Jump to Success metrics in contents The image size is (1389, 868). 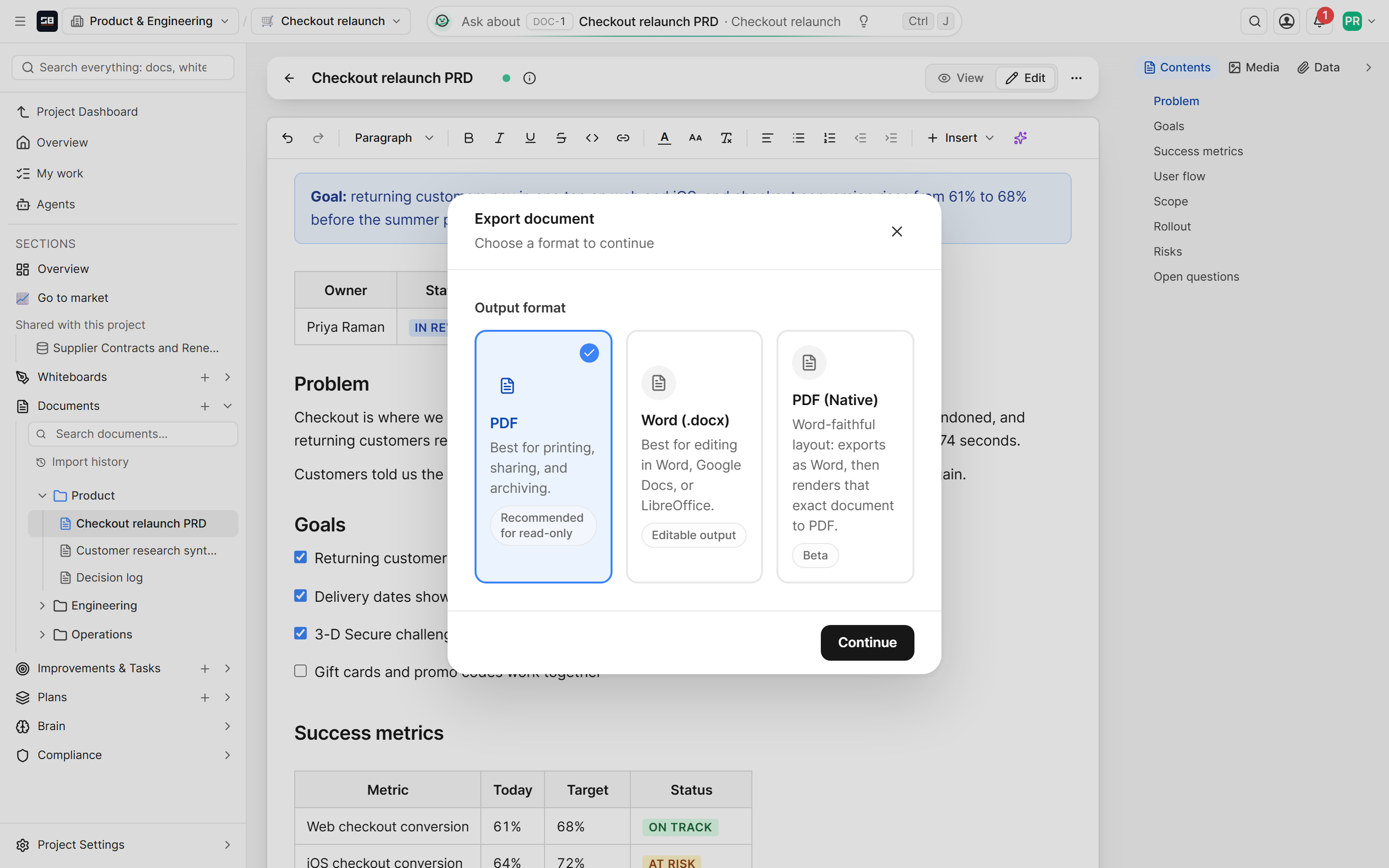(x=1198, y=151)
